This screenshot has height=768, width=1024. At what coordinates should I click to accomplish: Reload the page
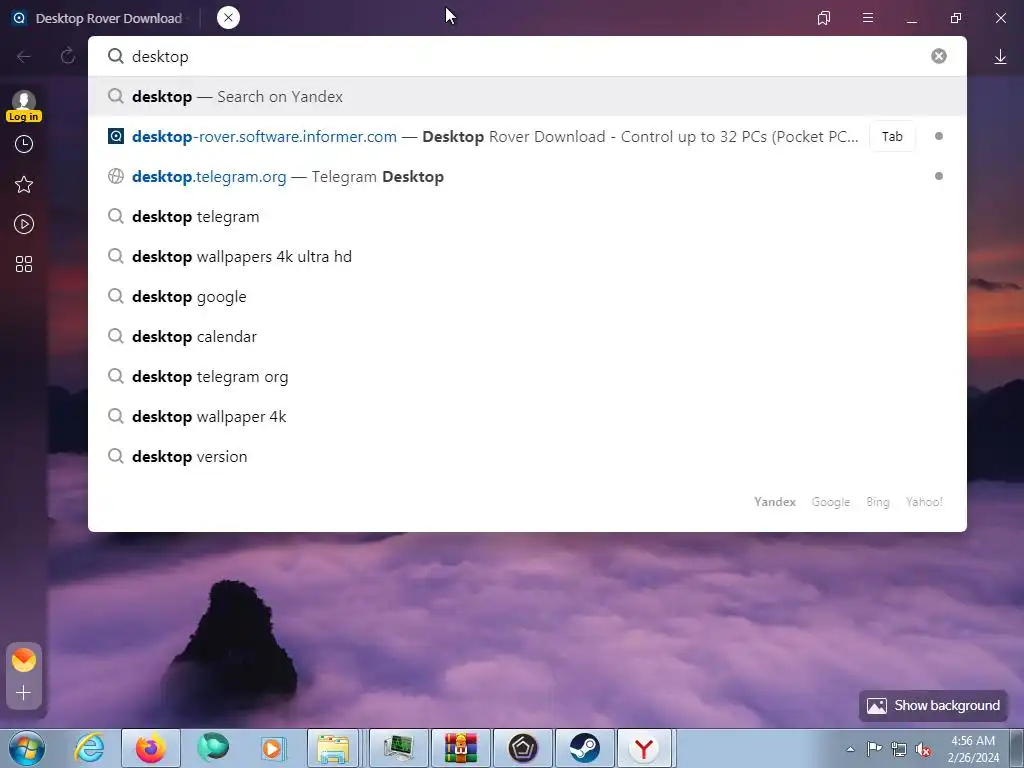tap(67, 56)
